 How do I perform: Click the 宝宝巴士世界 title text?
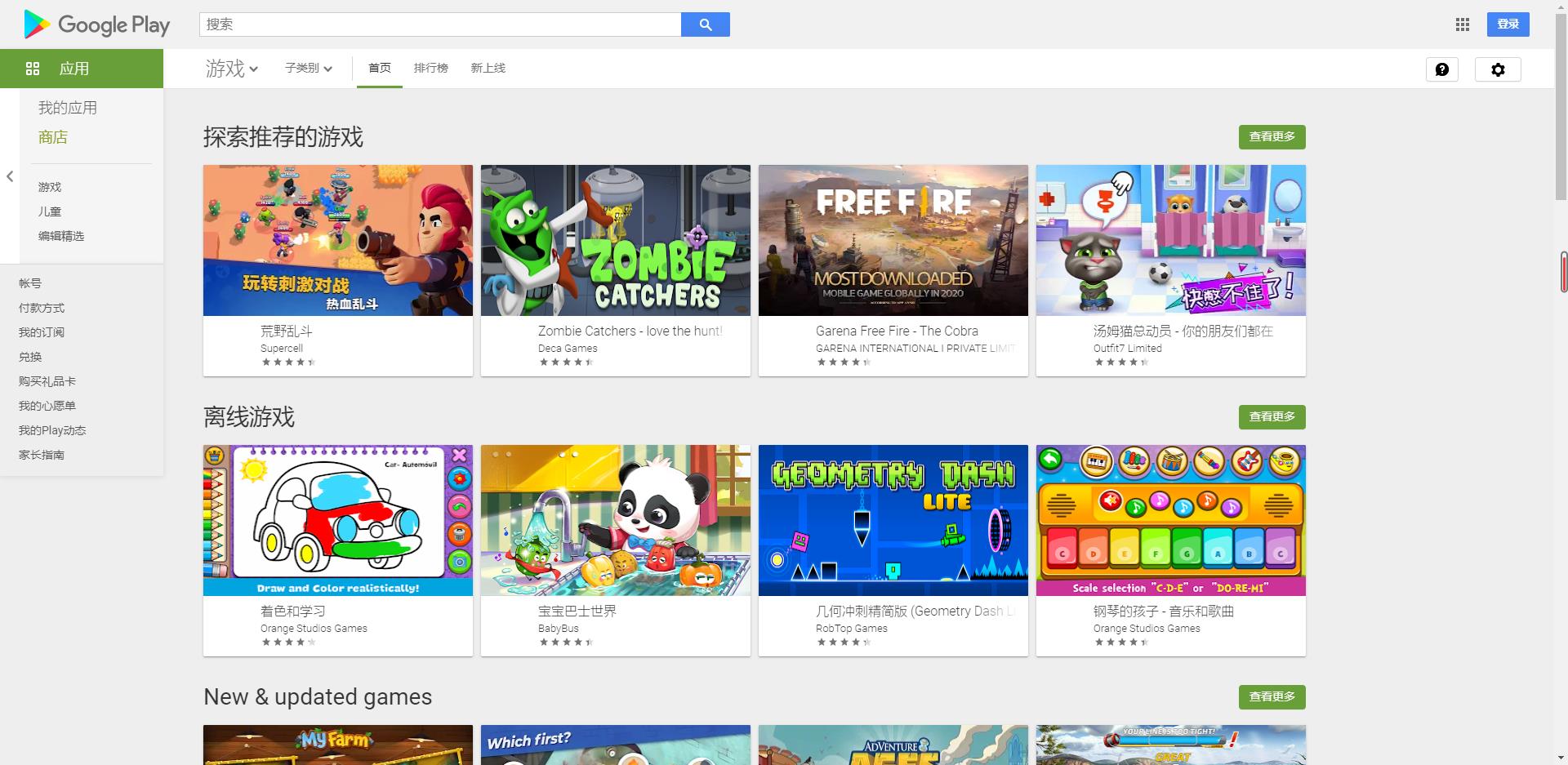tap(577, 612)
